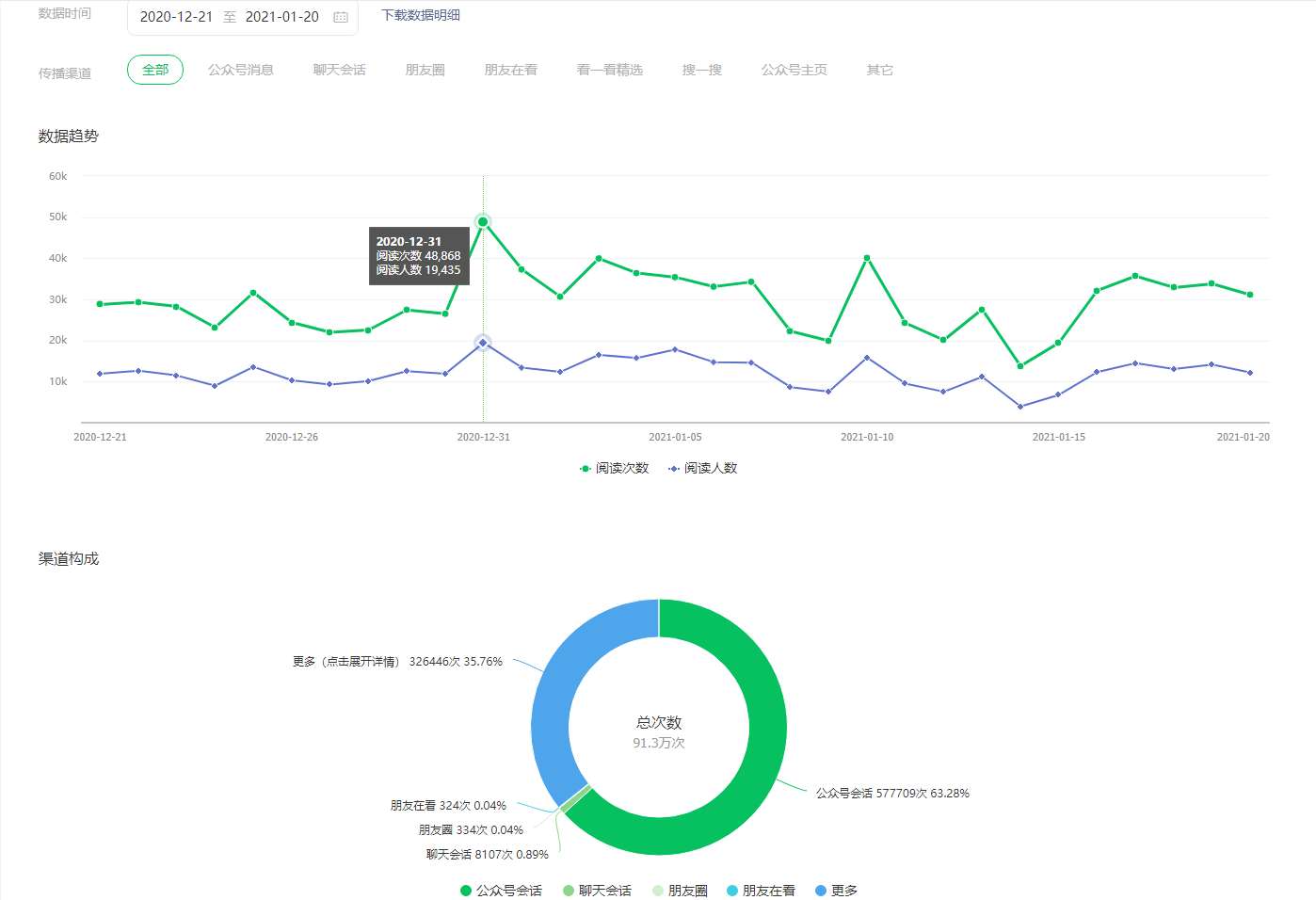The image size is (1316, 900).
Task: Click the start date 2020-12-21 field
Action: coord(176,17)
